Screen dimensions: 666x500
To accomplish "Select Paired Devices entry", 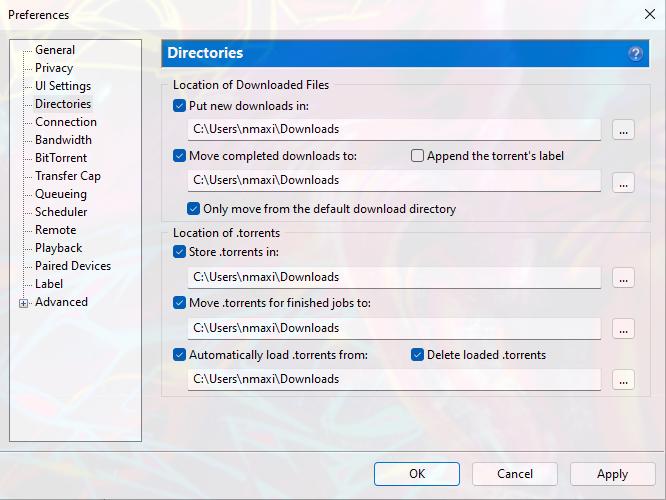I will click(x=73, y=266).
